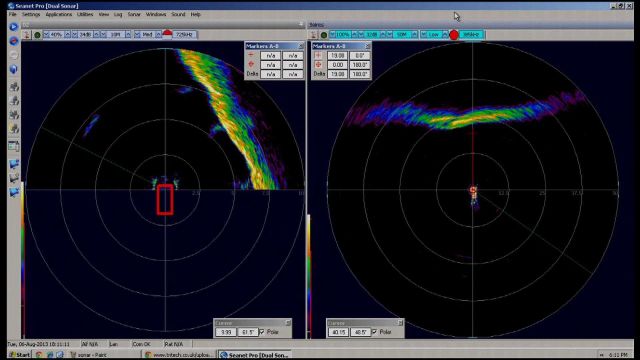This screenshot has width=640, height=360.
Task: Switch to the tritech.co.uk browser taskbar window
Action: pos(179,355)
